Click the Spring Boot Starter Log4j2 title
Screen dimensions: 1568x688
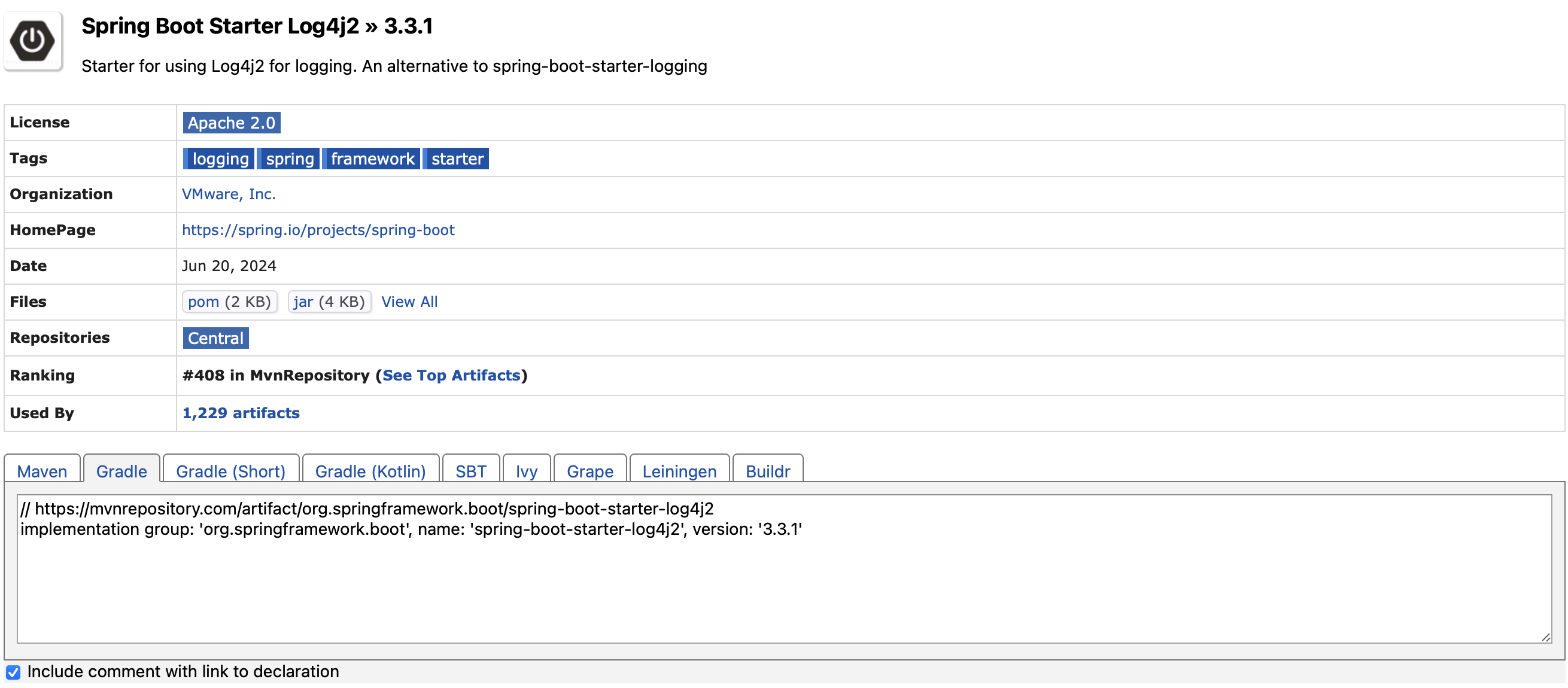pyautogui.click(x=257, y=26)
